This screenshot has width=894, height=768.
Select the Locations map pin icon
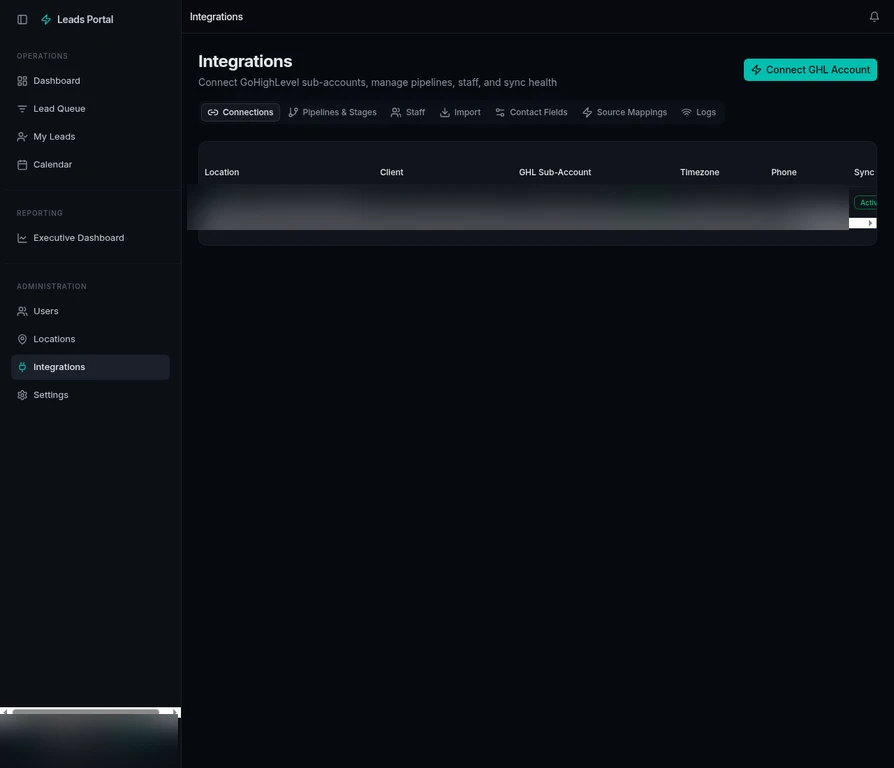click(x=21, y=339)
